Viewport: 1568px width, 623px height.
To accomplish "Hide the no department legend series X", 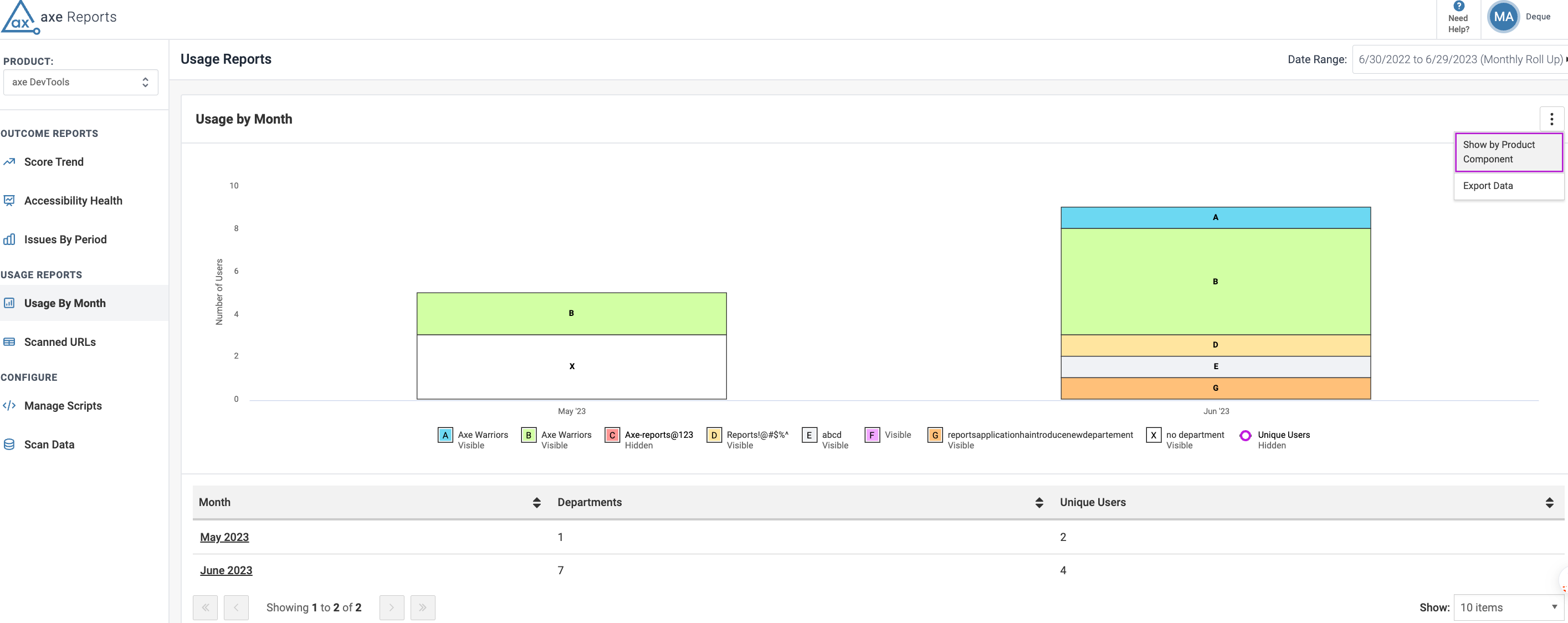I will 1153,436.
